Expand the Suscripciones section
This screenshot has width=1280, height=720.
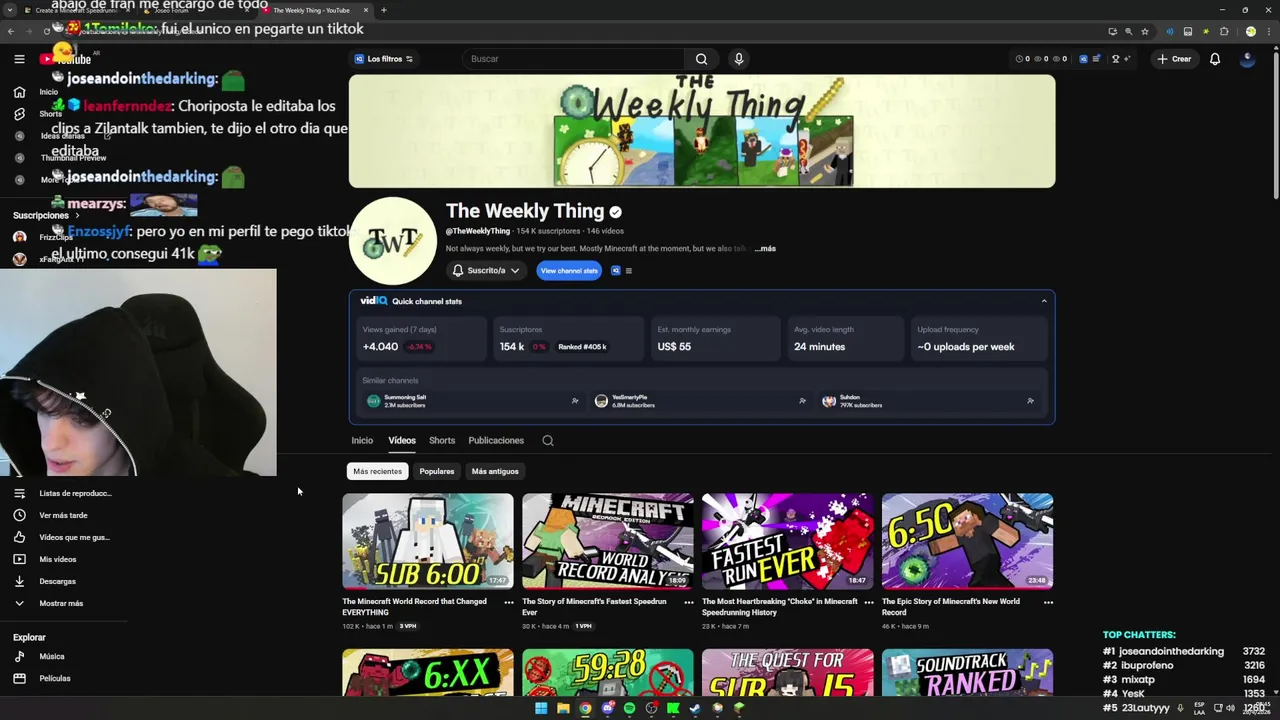[x=46, y=215]
